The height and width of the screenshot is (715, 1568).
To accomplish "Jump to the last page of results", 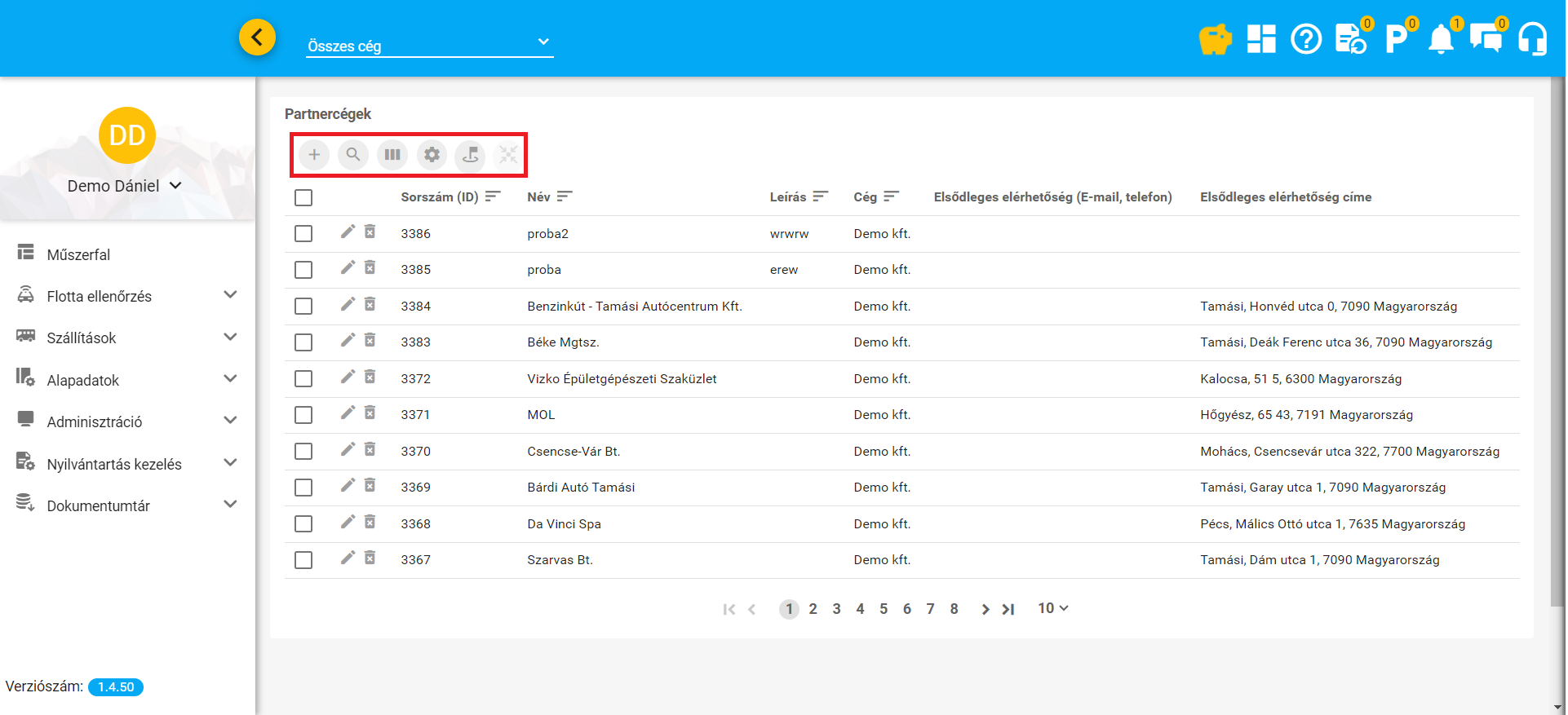I will coord(1009,609).
